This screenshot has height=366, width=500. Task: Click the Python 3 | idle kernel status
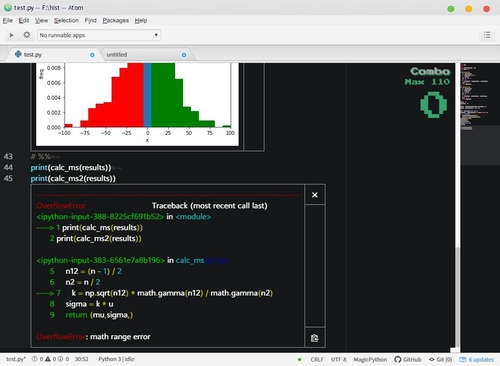[x=116, y=359]
